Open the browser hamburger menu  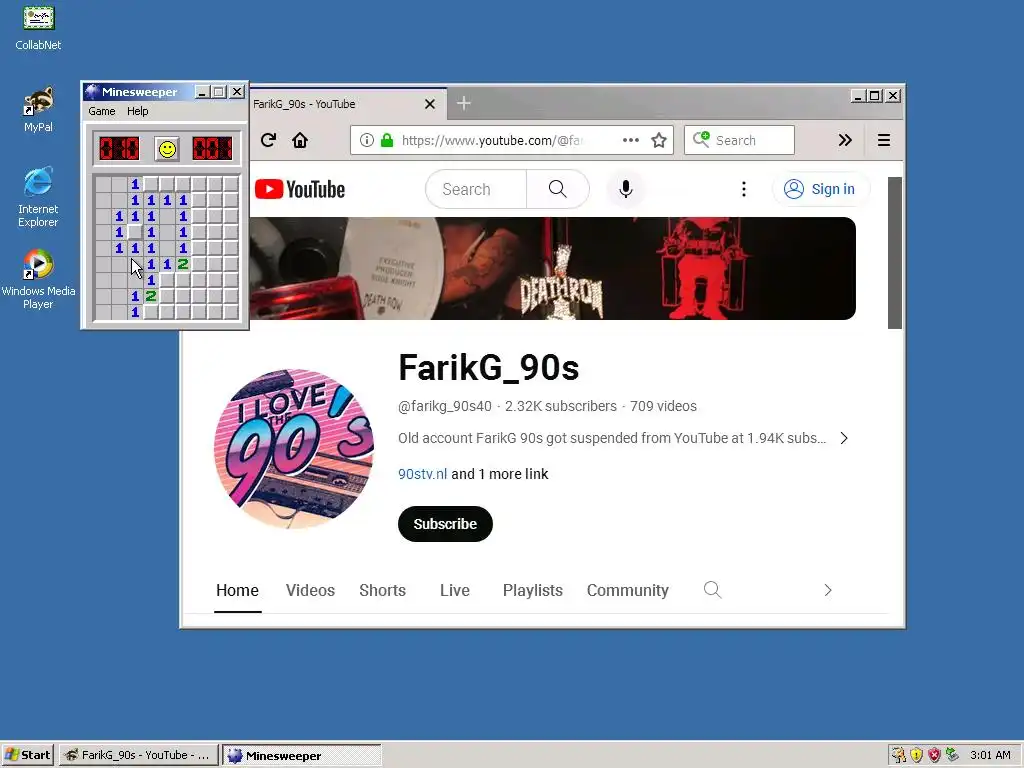(884, 140)
